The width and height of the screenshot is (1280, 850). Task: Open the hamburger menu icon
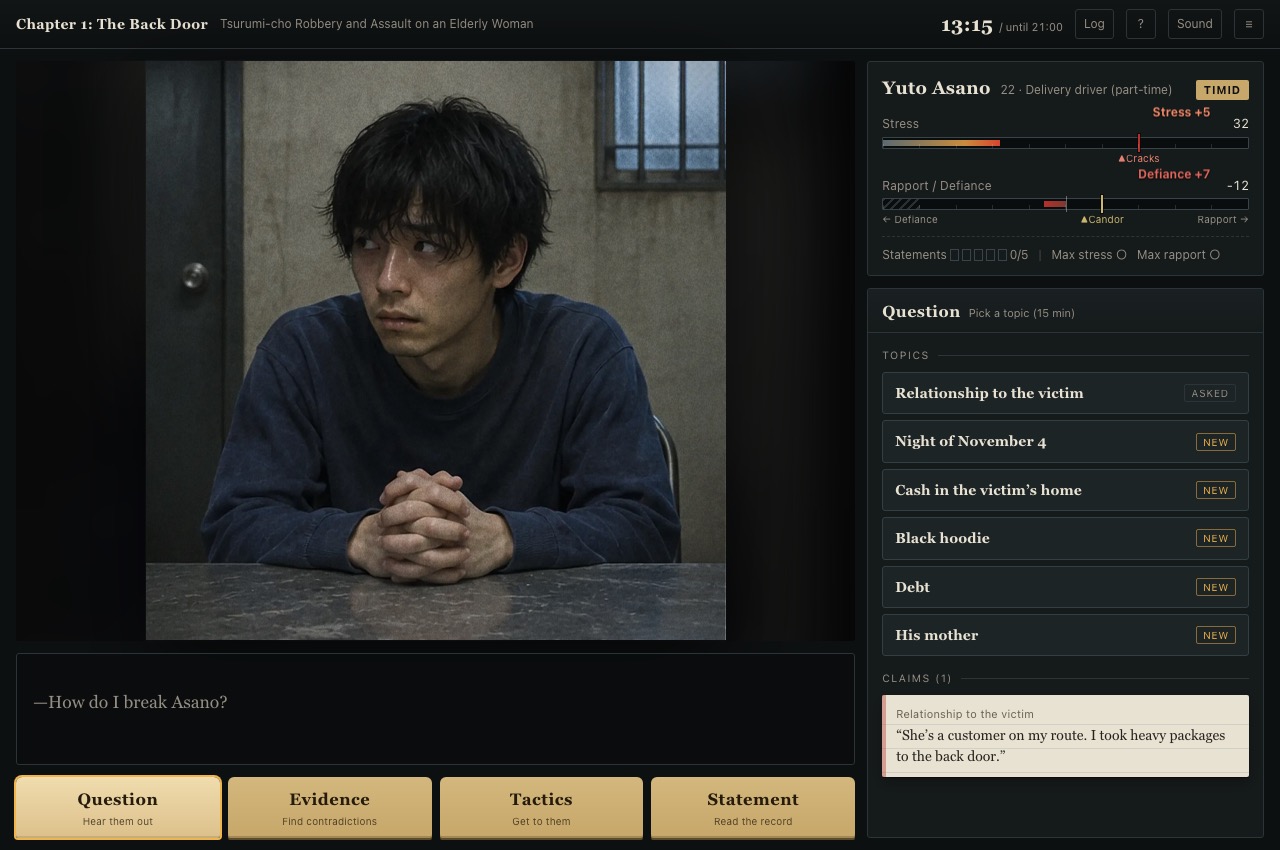(1248, 24)
